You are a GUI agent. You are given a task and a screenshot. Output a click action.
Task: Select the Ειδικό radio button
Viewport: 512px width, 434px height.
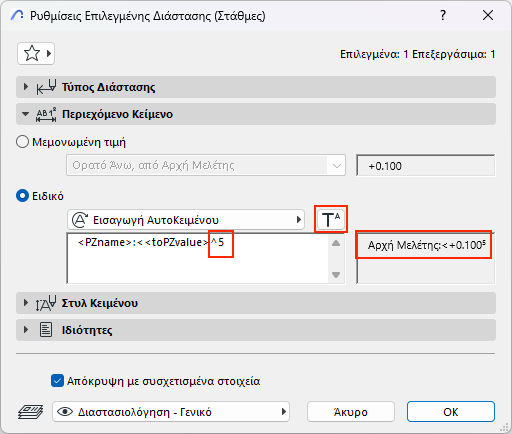point(22,196)
